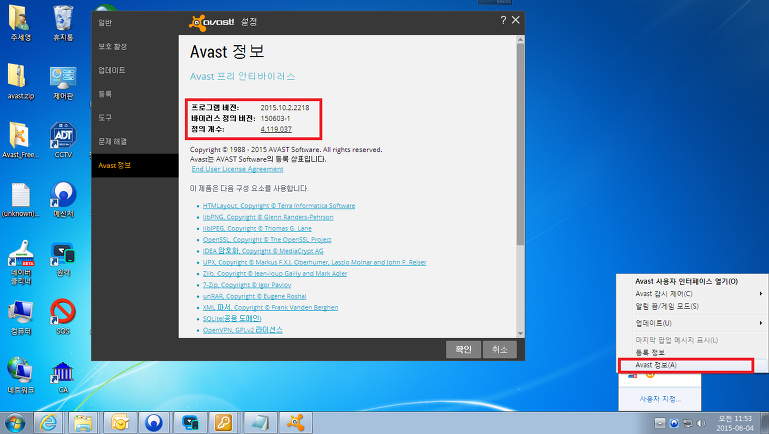Switch to the 등록 settings tab
Viewport: 769px width, 434px height.
(x=134, y=94)
